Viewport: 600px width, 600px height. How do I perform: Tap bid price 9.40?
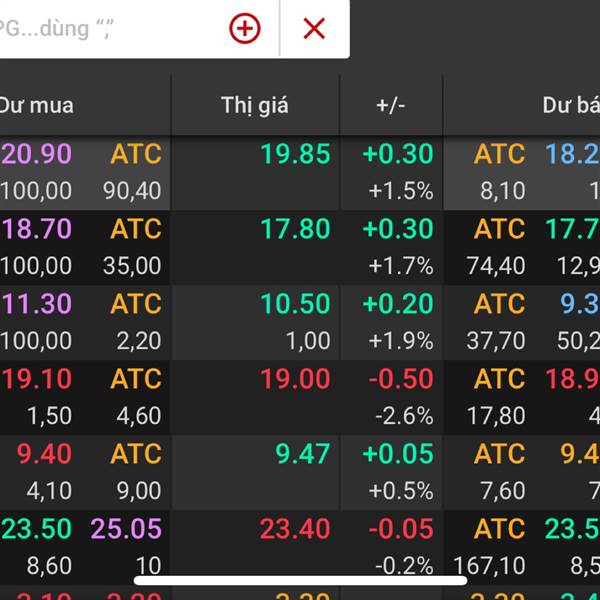tap(44, 454)
